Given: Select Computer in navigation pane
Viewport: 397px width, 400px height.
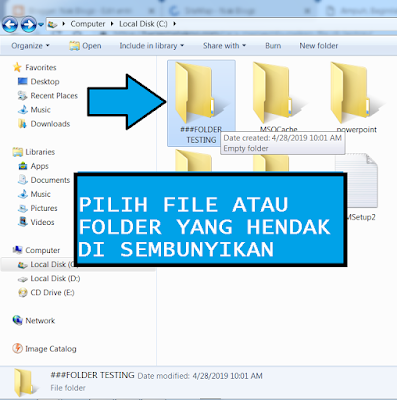Looking at the screenshot, I should click(43, 250).
